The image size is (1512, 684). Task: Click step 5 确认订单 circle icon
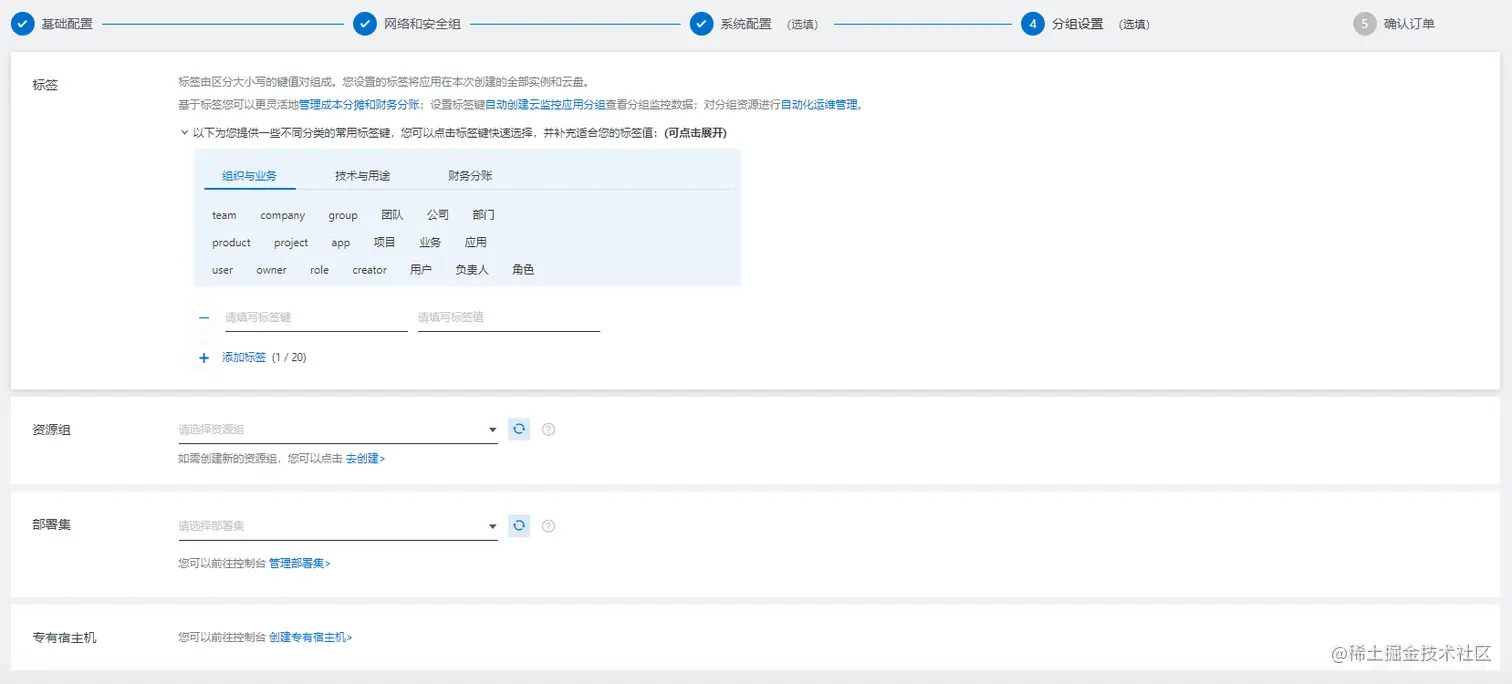[1365, 23]
